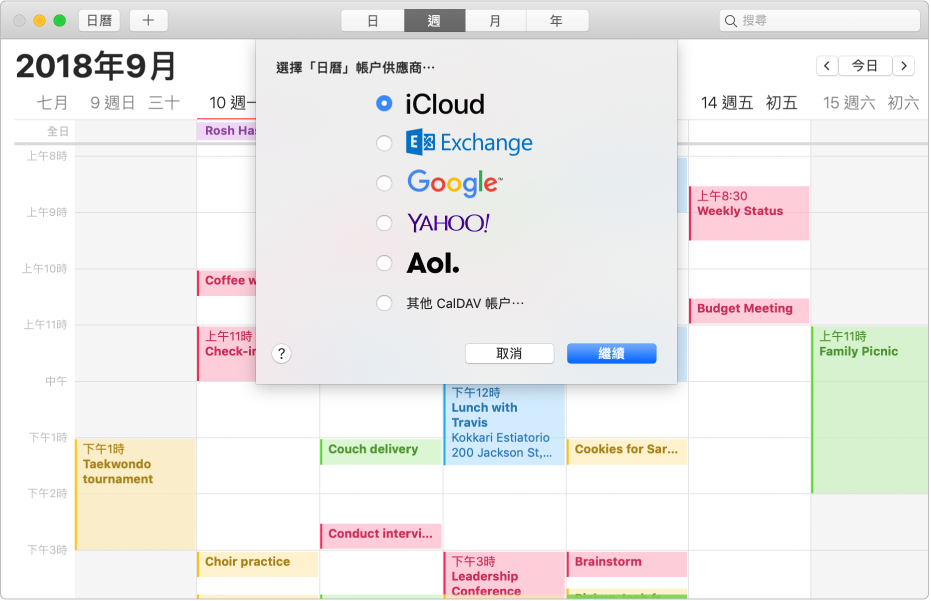Open the Rosh Ha all-day event
931x601 pixels.
pyautogui.click(x=227, y=131)
